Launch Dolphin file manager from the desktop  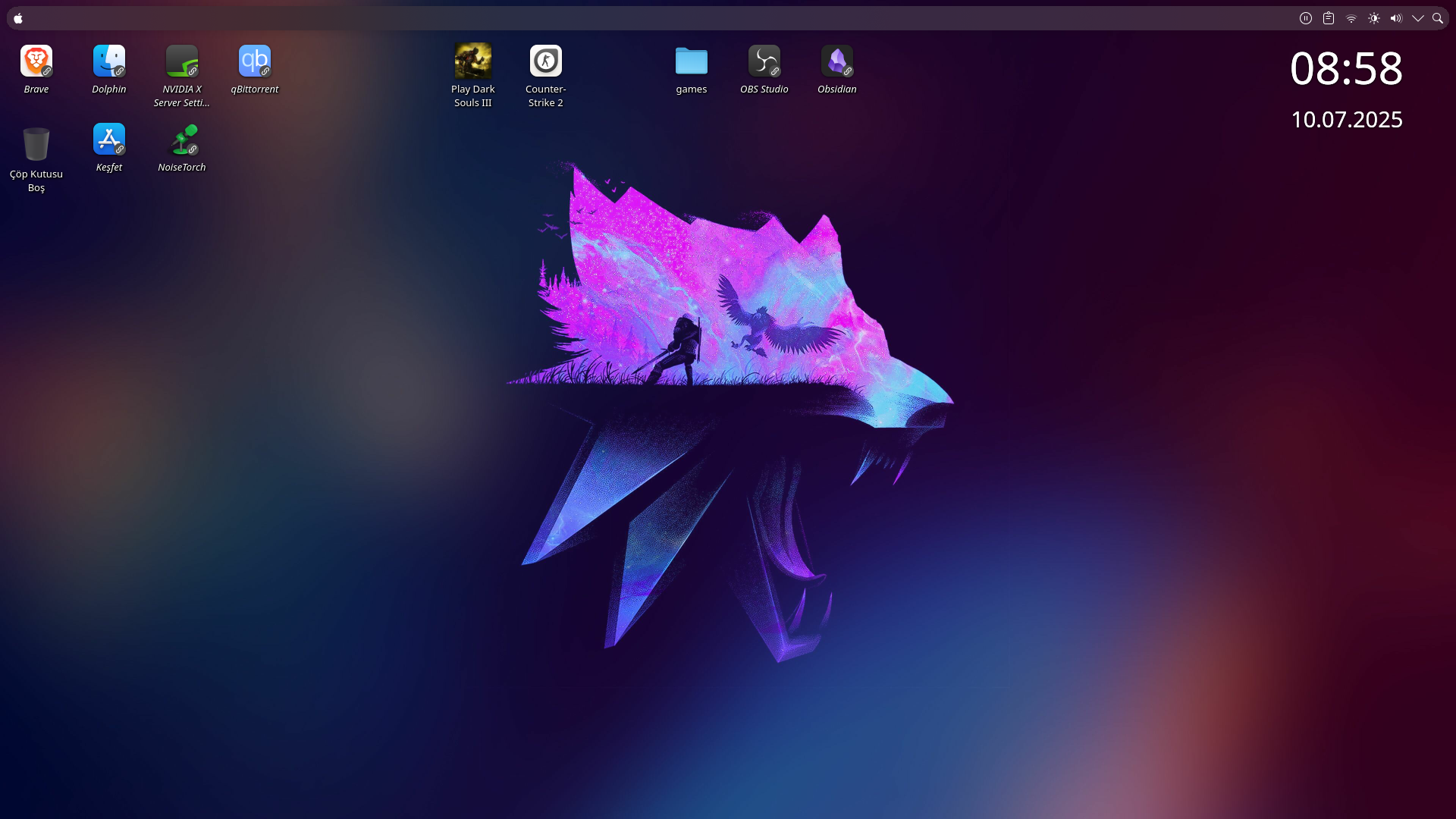[109, 61]
